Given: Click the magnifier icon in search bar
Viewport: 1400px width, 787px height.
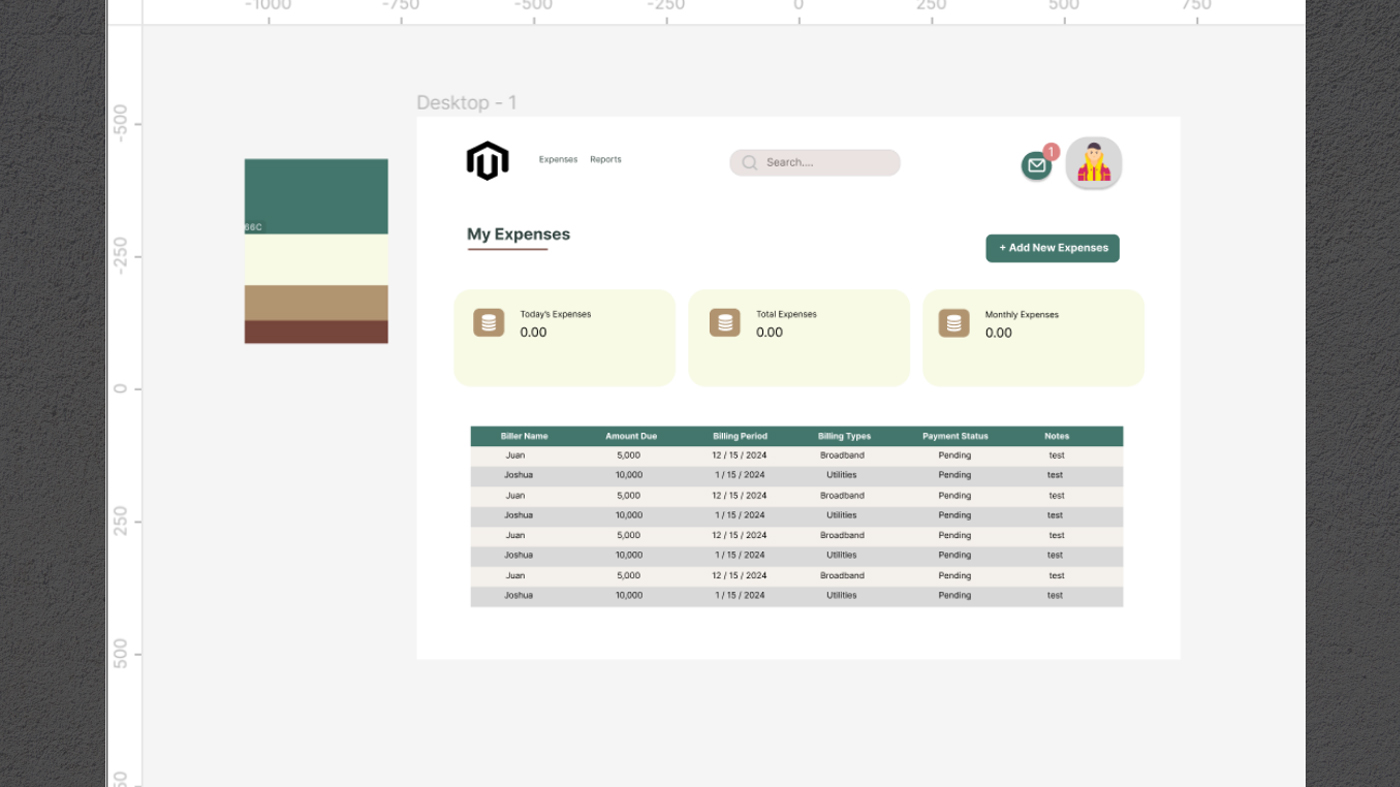Looking at the screenshot, I should [x=749, y=163].
